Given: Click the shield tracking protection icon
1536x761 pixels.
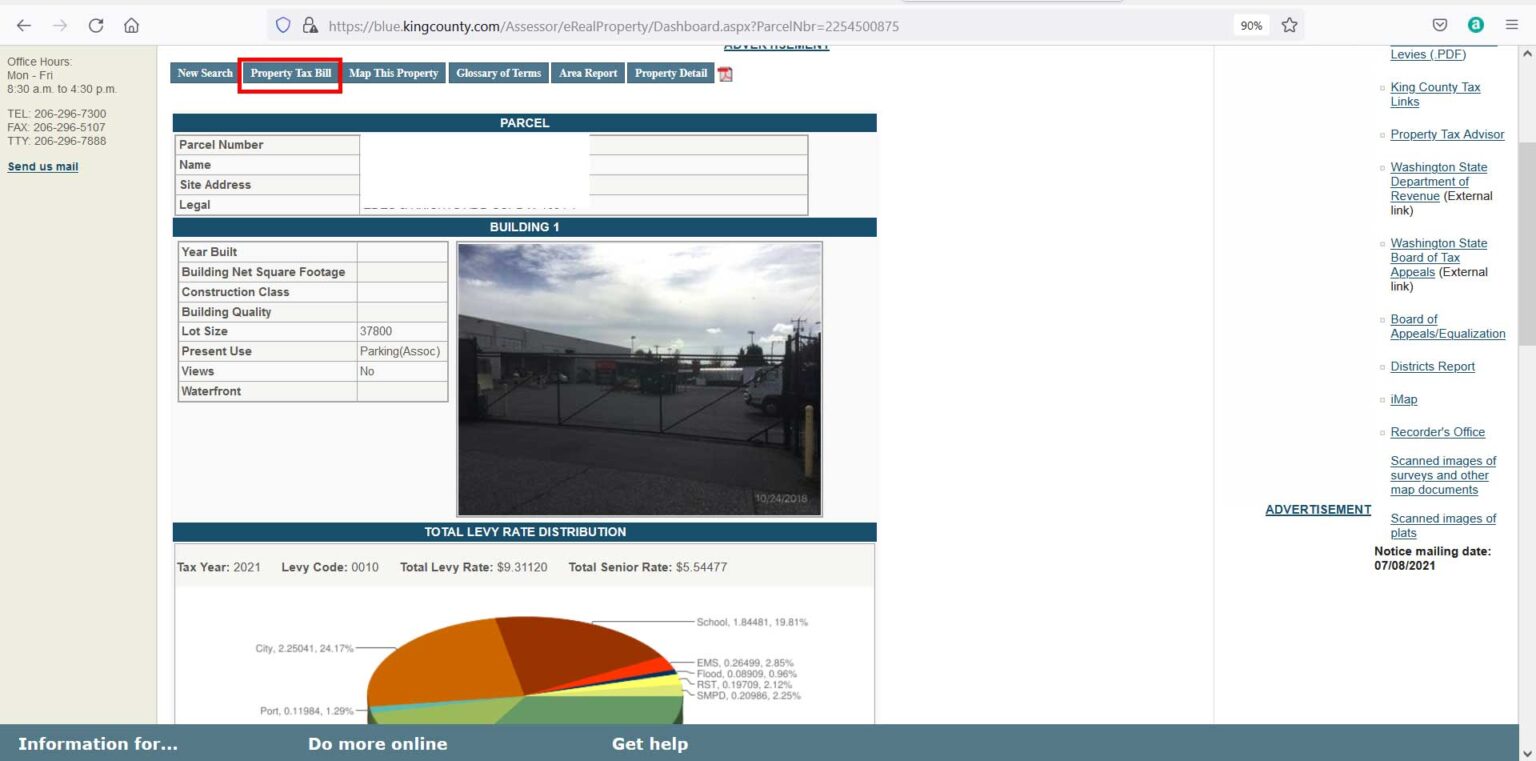Looking at the screenshot, I should click(x=283, y=26).
